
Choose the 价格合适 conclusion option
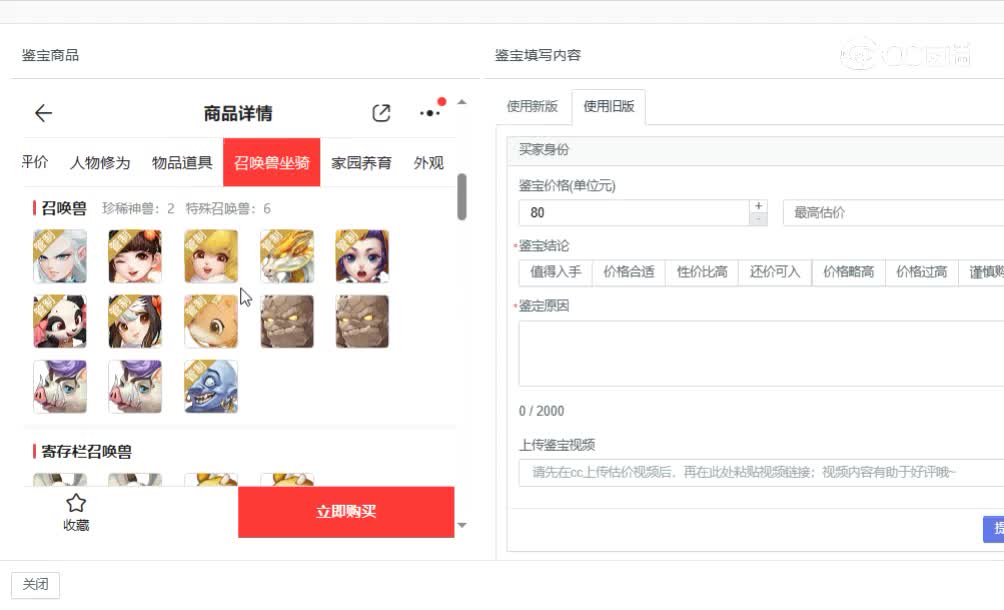(x=629, y=272)
